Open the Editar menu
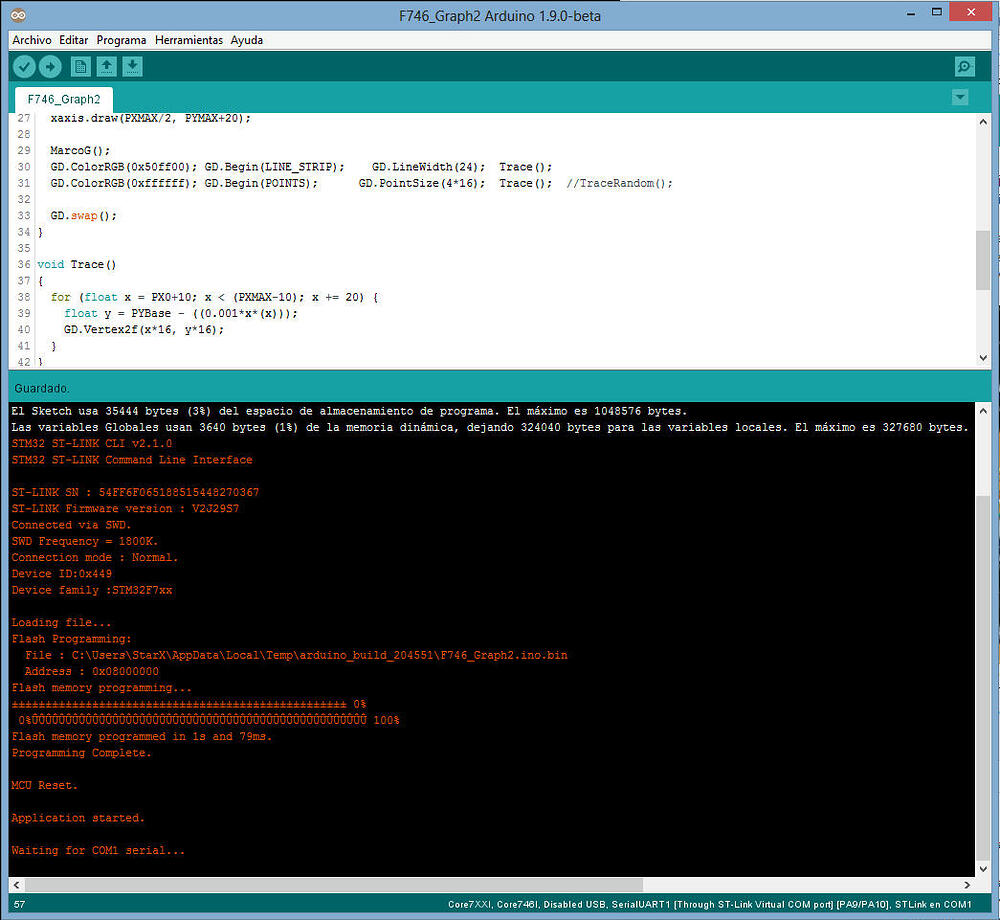Viewport: 1000px width, 920px height. point(72,40)
